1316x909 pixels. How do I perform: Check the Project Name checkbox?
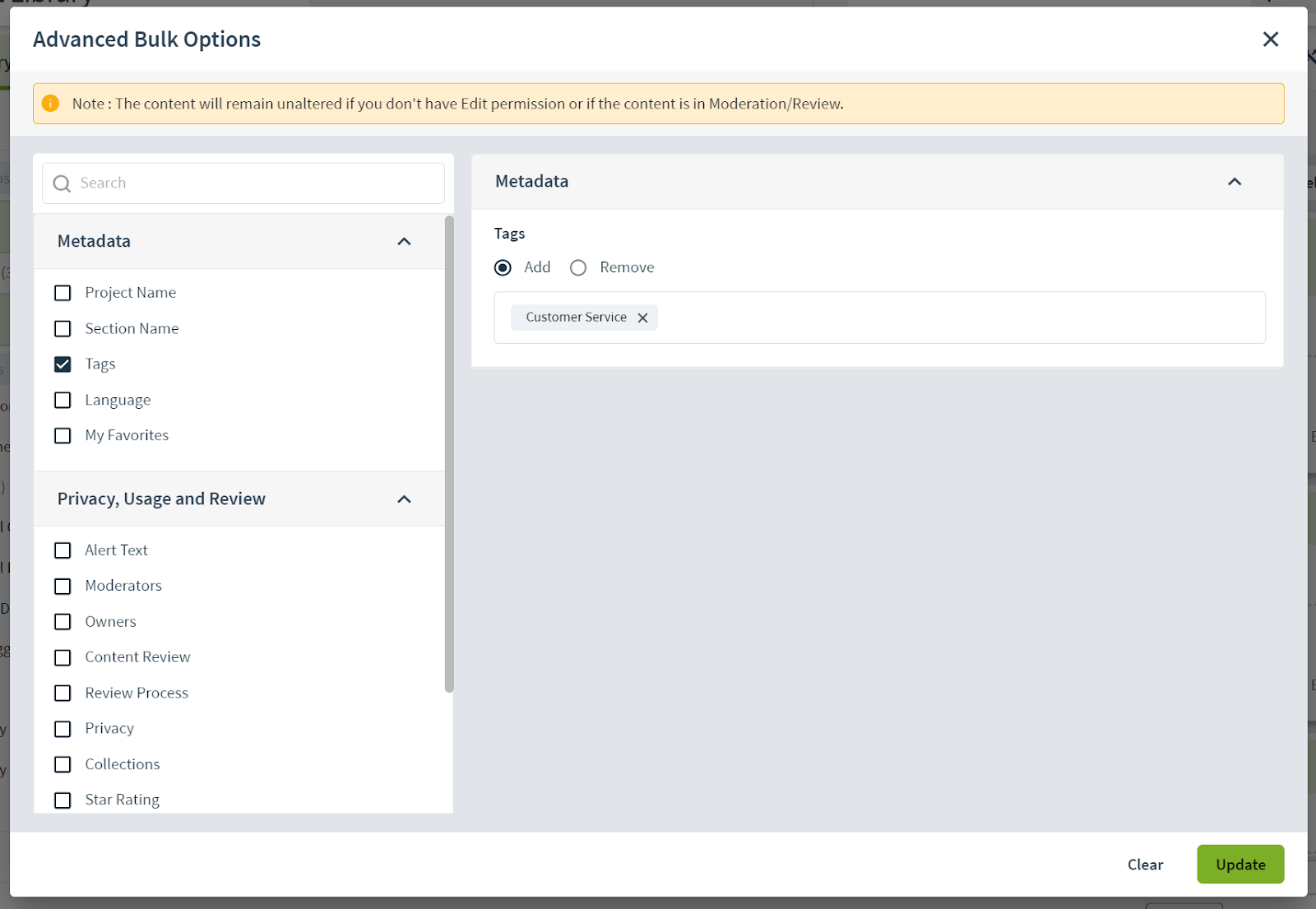pos(63,293)
